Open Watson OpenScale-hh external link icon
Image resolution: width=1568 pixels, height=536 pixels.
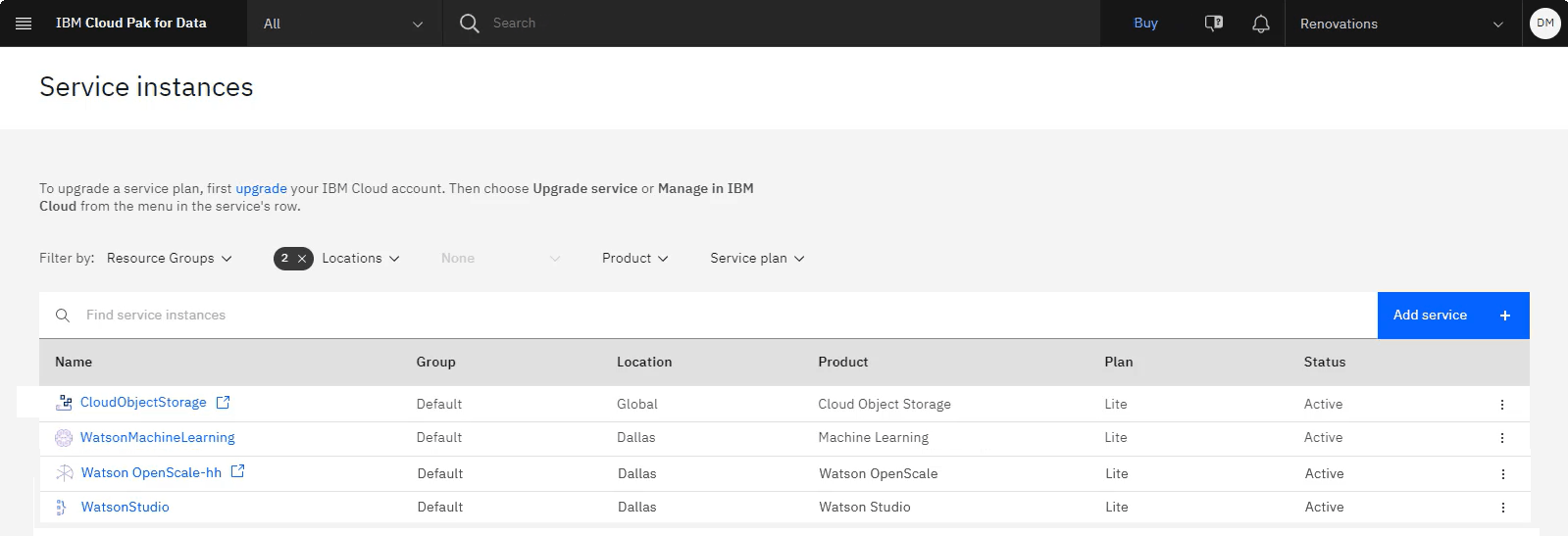click(x=237, y=471)
